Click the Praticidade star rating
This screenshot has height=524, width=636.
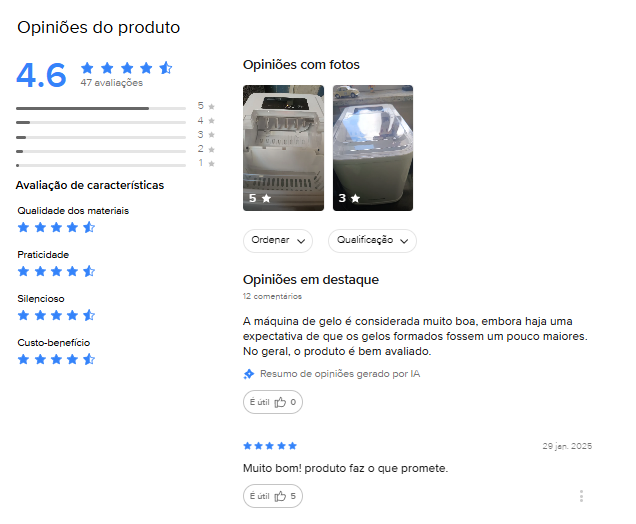point(56,271)
